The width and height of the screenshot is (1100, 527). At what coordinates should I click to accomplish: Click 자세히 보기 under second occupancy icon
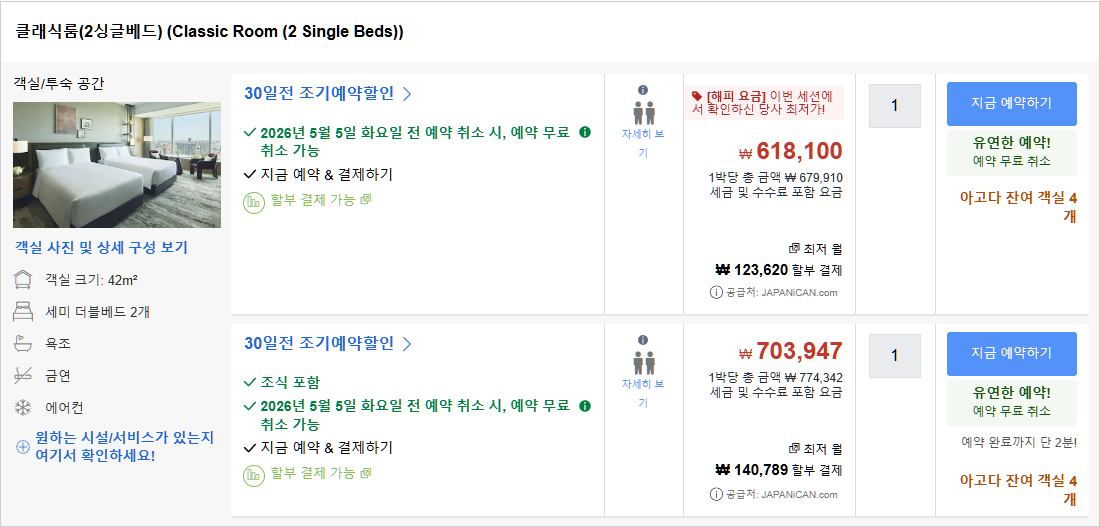[x=643, y=393]
